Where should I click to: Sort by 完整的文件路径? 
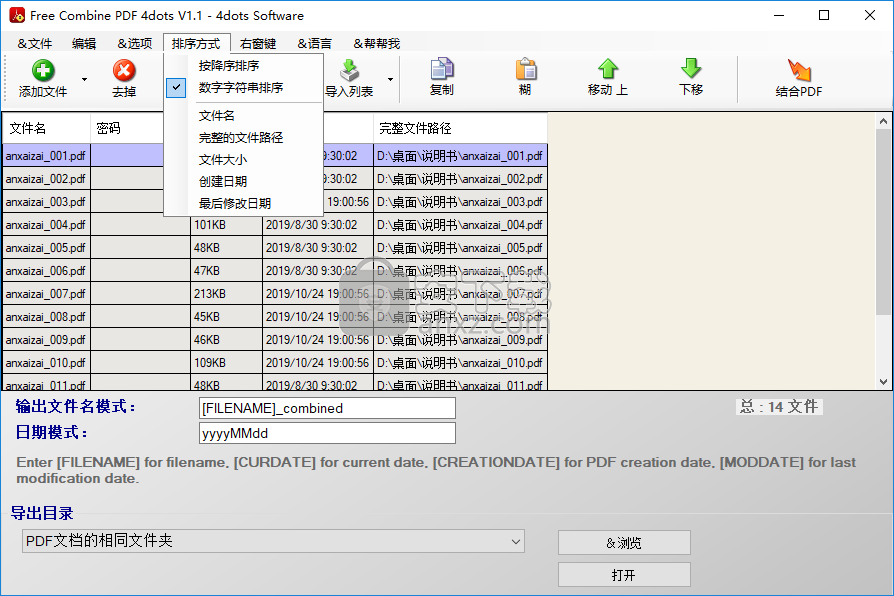tap(241, 137)
